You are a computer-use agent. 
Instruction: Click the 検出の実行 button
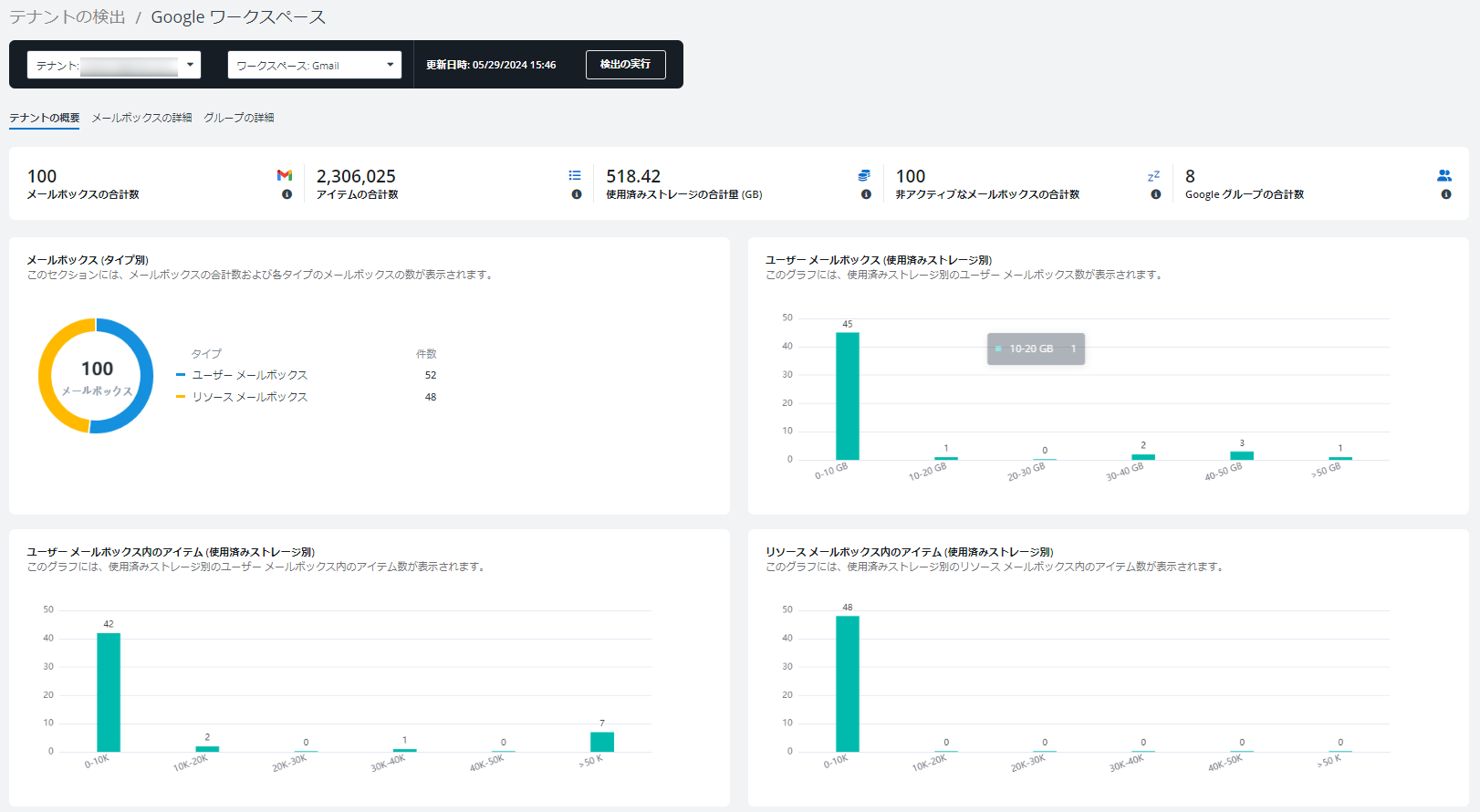pos(625,64)
